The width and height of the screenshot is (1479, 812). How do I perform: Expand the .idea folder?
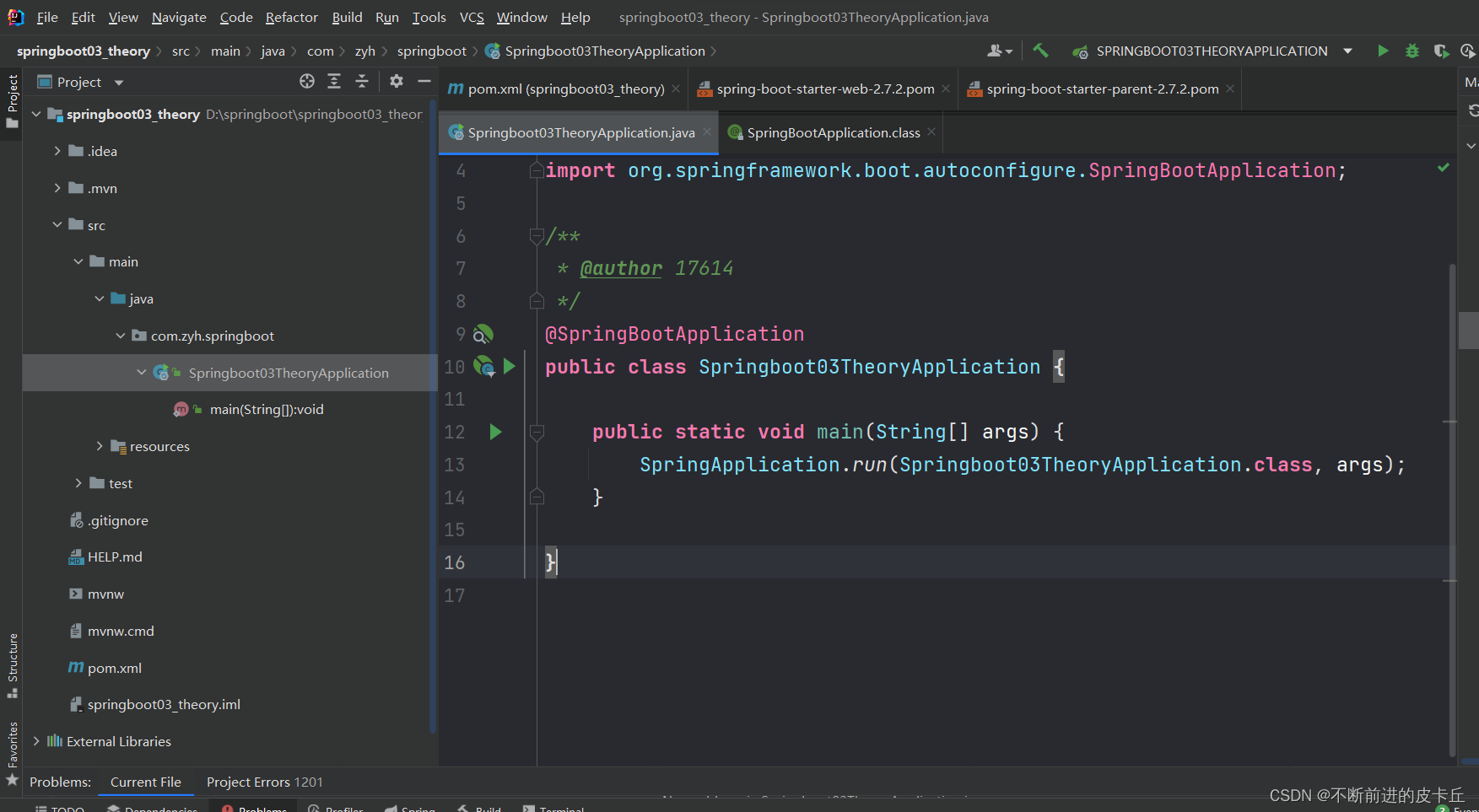(57, 151)
